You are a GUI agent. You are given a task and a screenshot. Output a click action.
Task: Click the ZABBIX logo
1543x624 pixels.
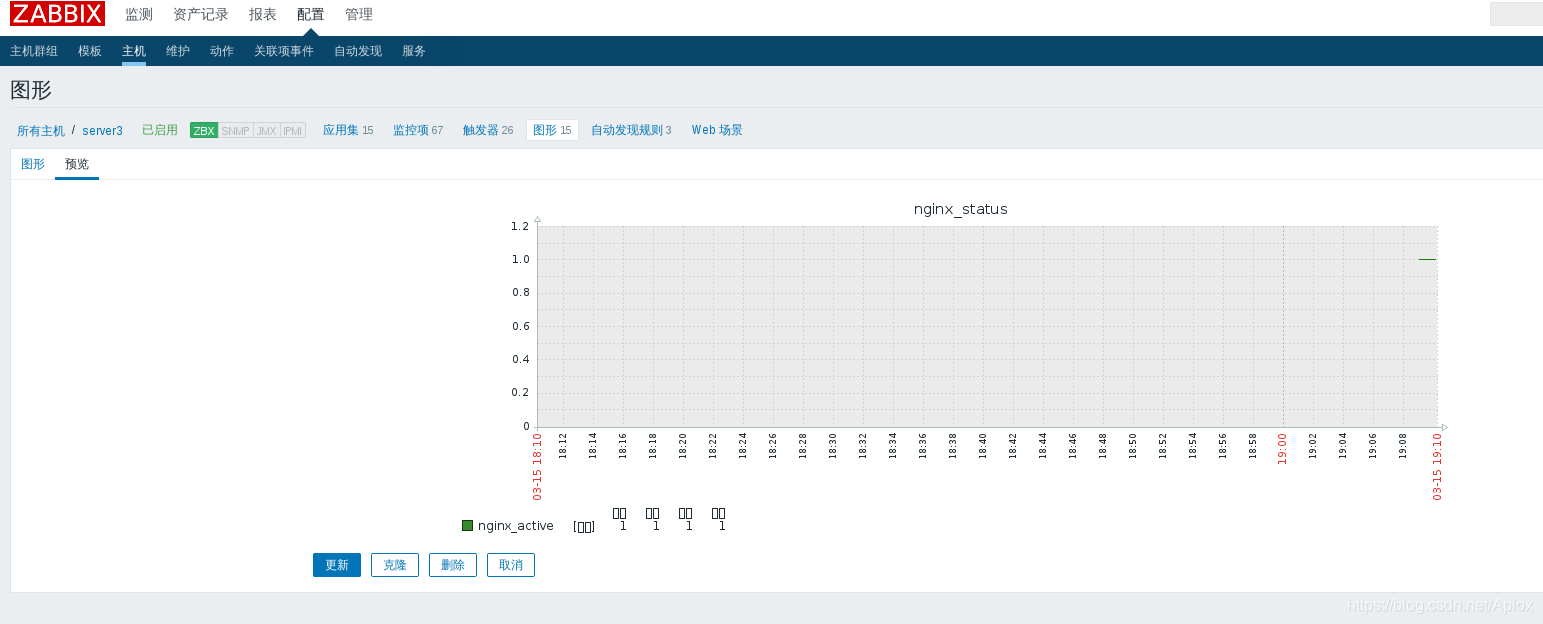pyautogui.click(x=57, y=14)
